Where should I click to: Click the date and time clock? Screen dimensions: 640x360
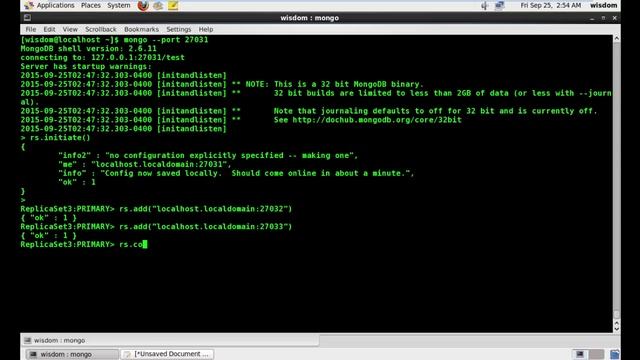(551, 5)
